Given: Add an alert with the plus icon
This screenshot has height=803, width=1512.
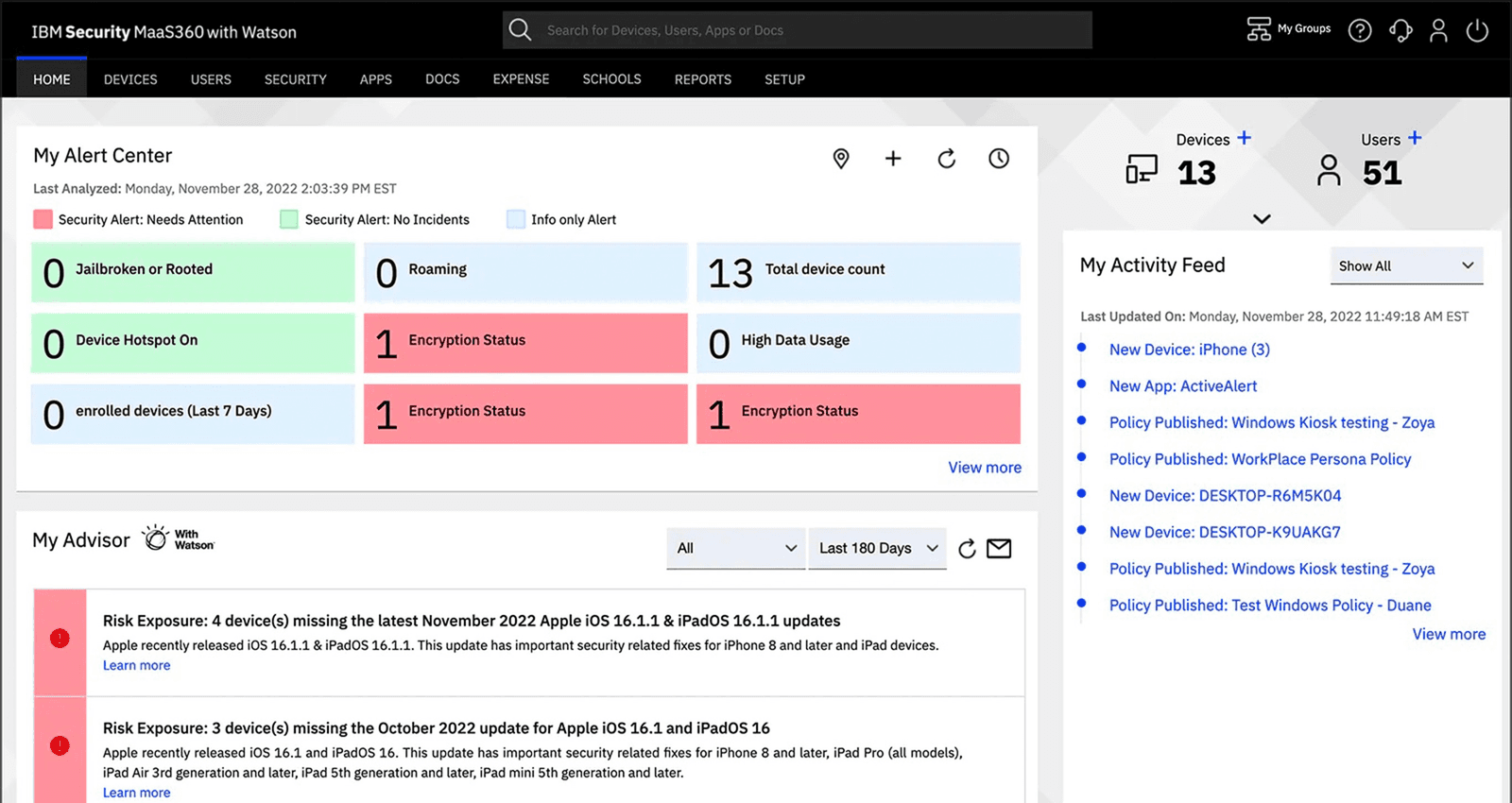Looking at the screenshot, I should tap(893, 159).
